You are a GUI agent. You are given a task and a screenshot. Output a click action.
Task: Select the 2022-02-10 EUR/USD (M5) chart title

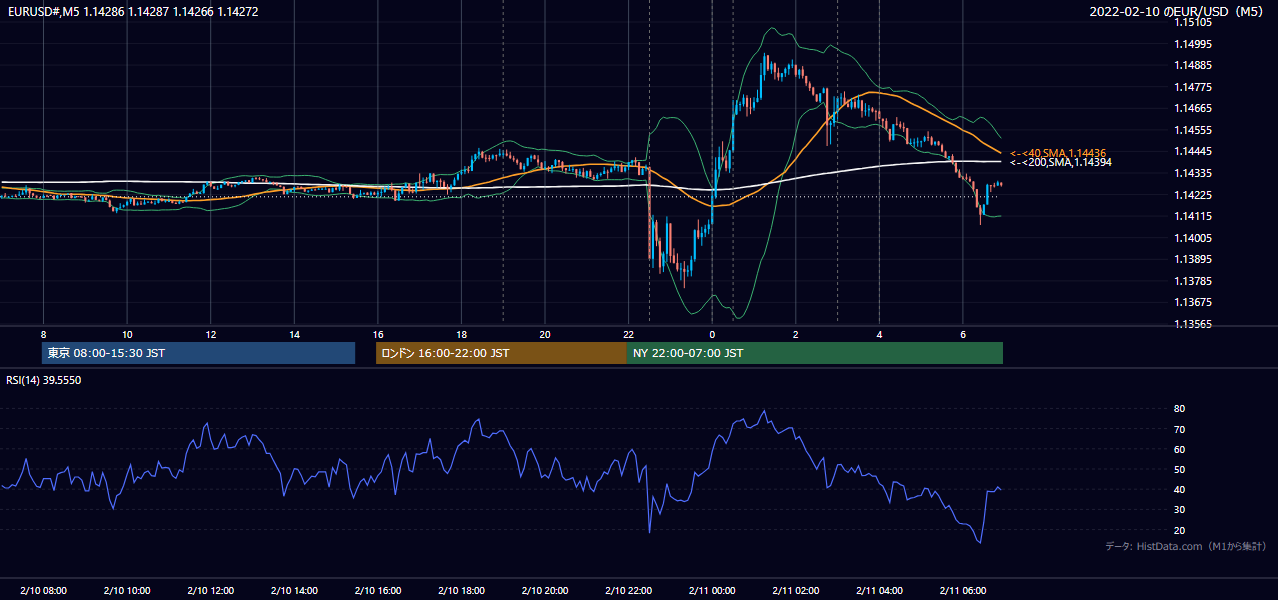pos(1177,12)
